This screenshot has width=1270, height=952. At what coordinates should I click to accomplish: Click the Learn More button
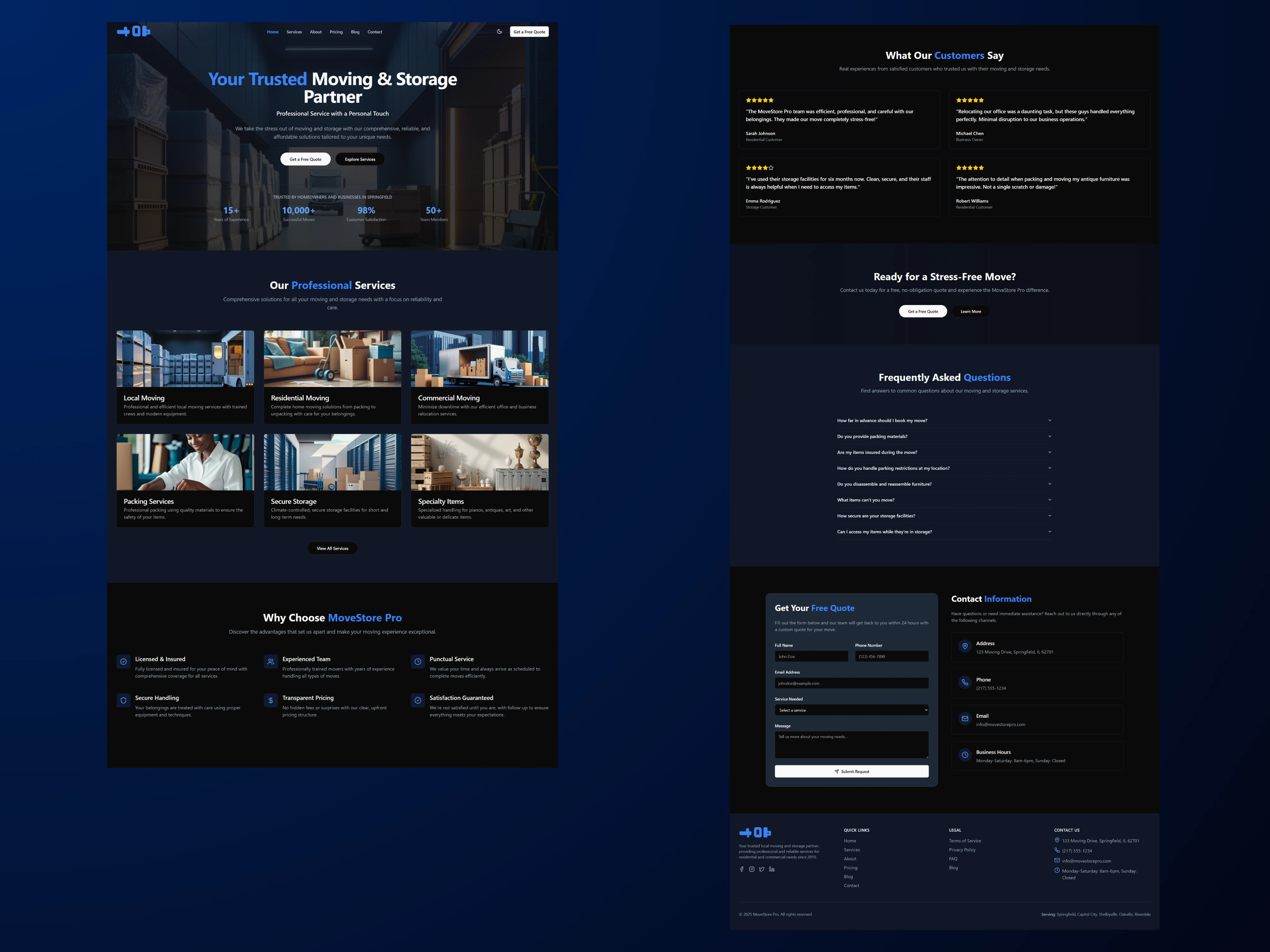[971, 312]
